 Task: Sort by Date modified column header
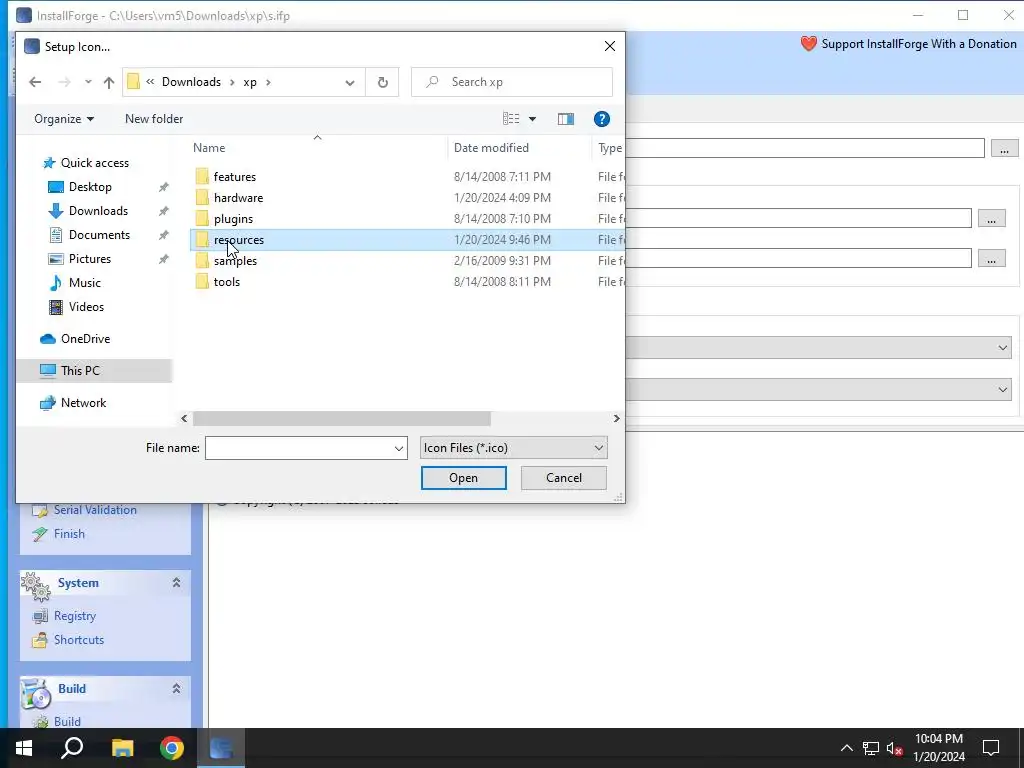(491, 148)
